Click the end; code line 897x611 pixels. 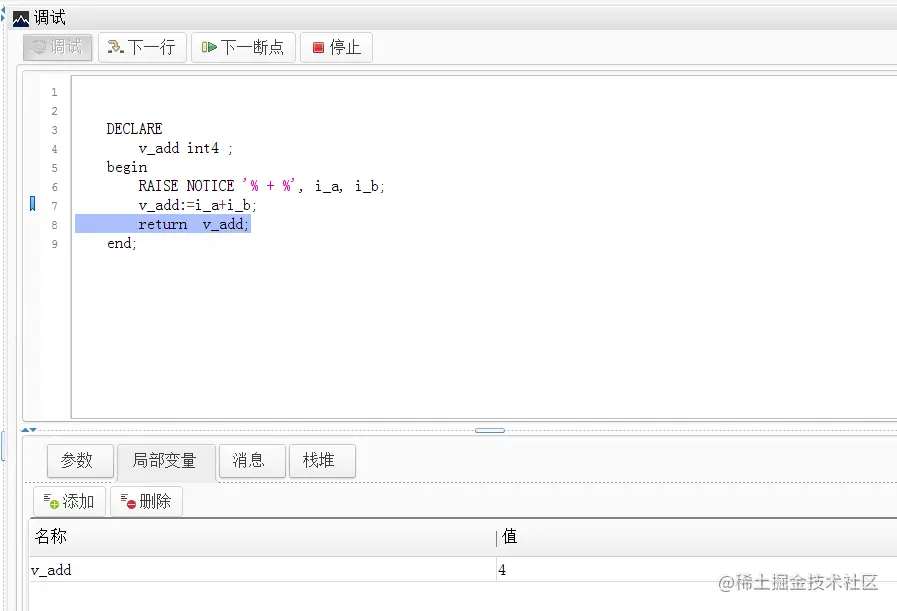[x=122, y=243]
